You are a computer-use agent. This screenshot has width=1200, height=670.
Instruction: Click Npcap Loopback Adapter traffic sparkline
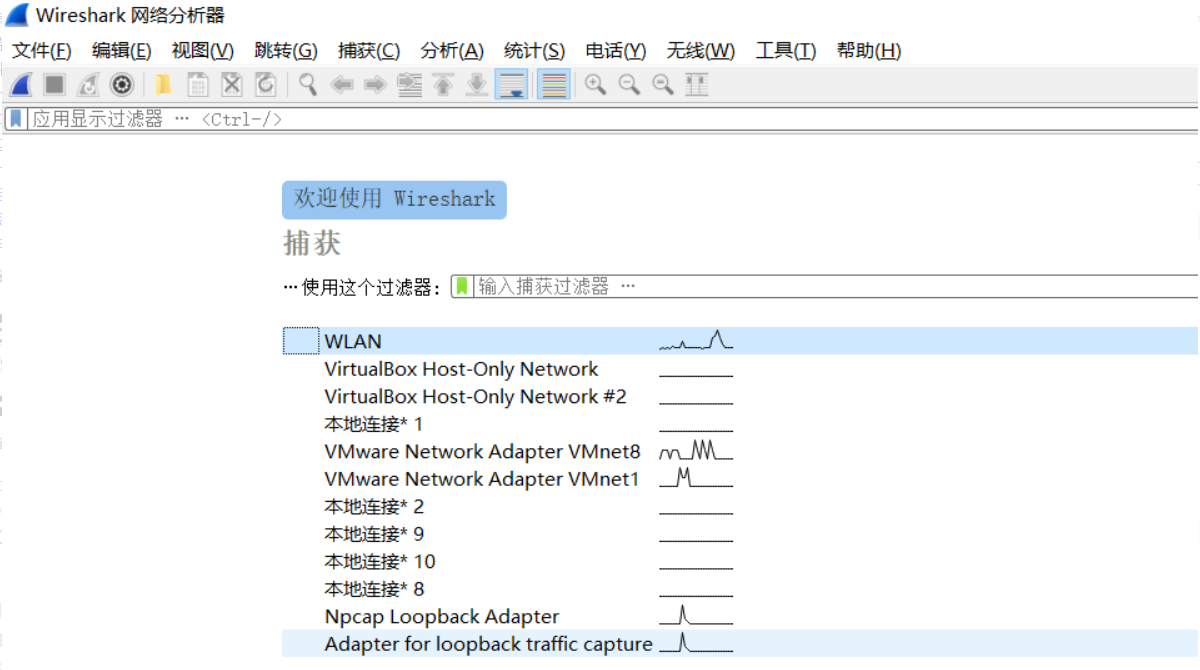[696, 615]
